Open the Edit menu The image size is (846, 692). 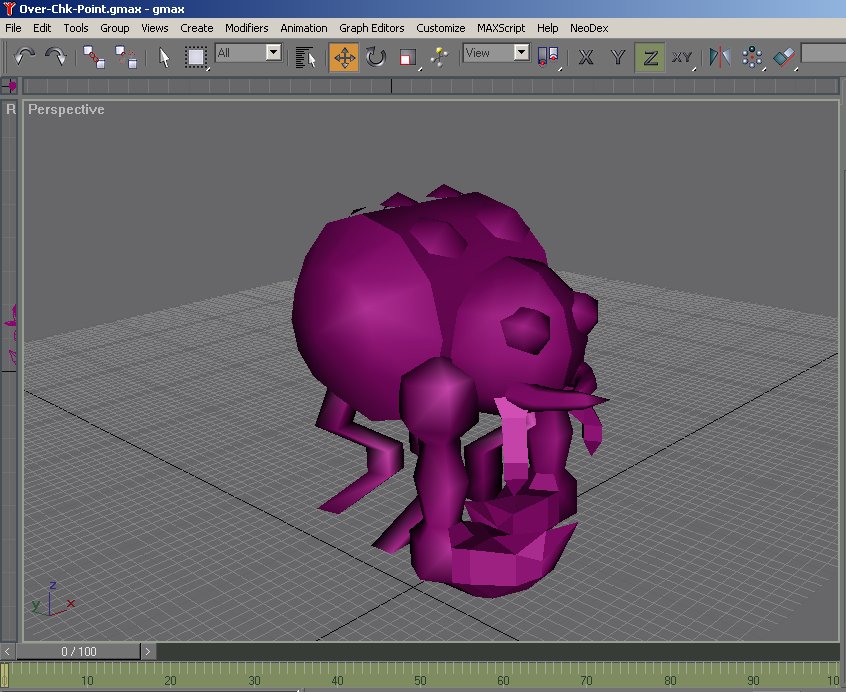pyautogui.click(x=42, y=28)
